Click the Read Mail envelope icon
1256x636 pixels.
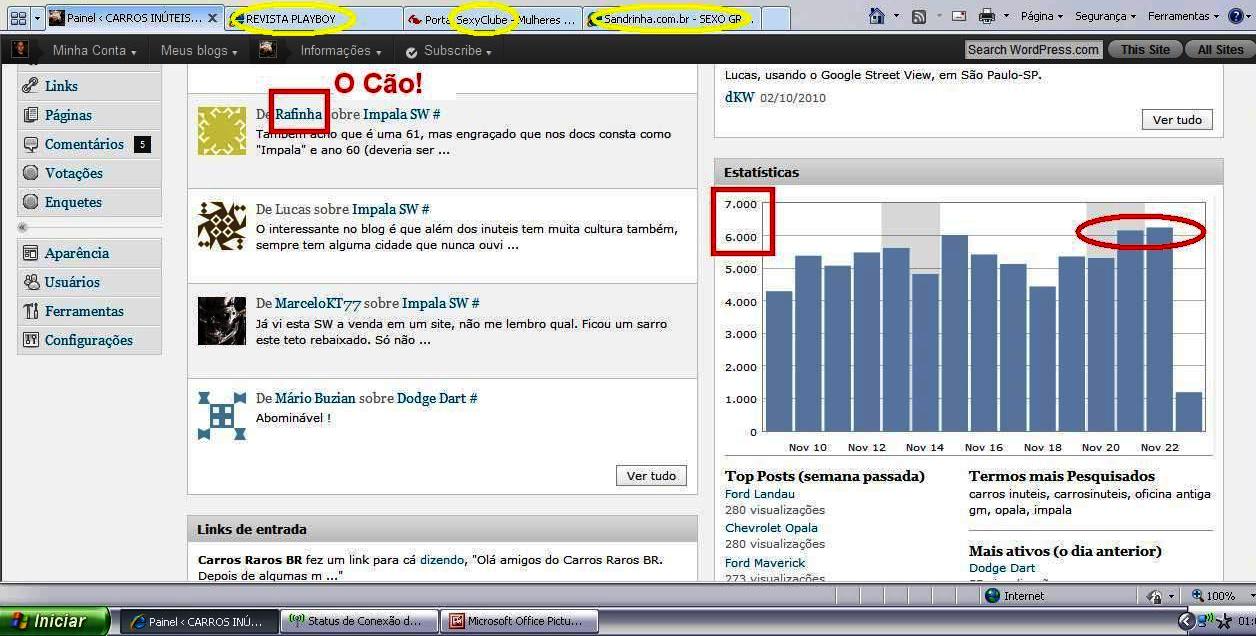coord(958,16)
